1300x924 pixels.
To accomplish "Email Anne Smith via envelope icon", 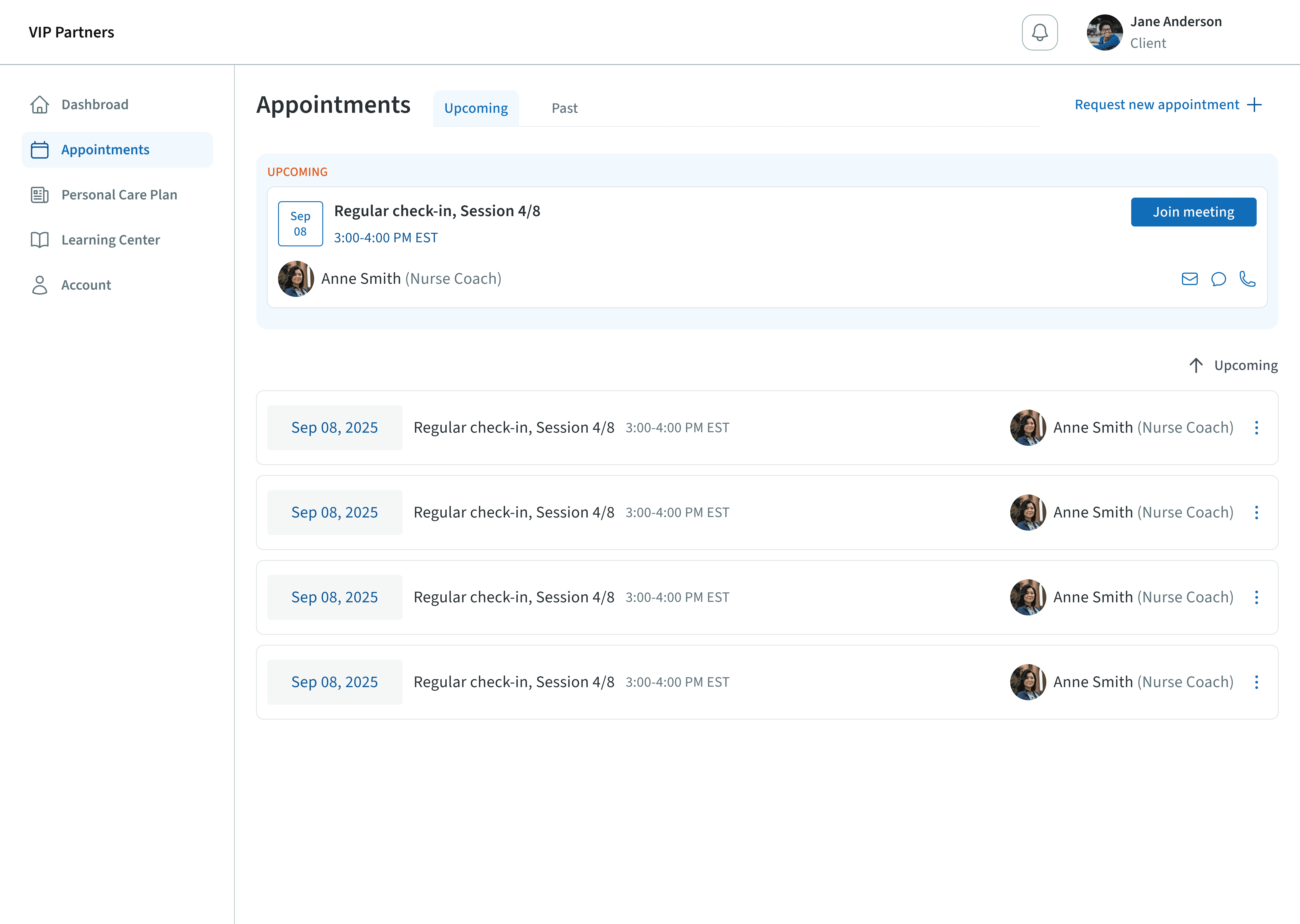I will pos(1190,279).
